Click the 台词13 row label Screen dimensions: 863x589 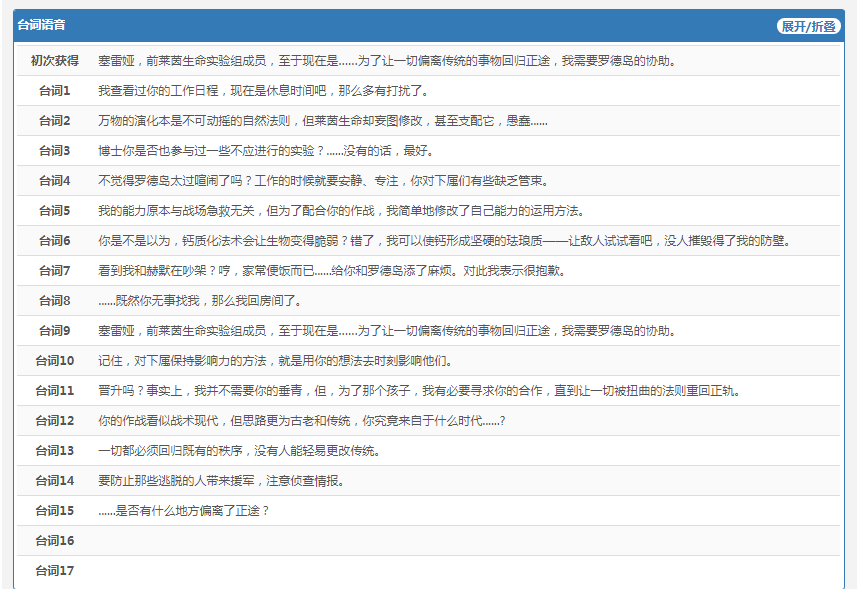pos(54,451)
